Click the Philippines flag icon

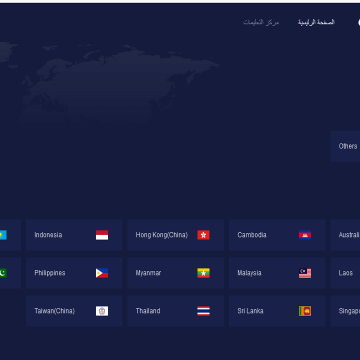[x=102, y=273]
